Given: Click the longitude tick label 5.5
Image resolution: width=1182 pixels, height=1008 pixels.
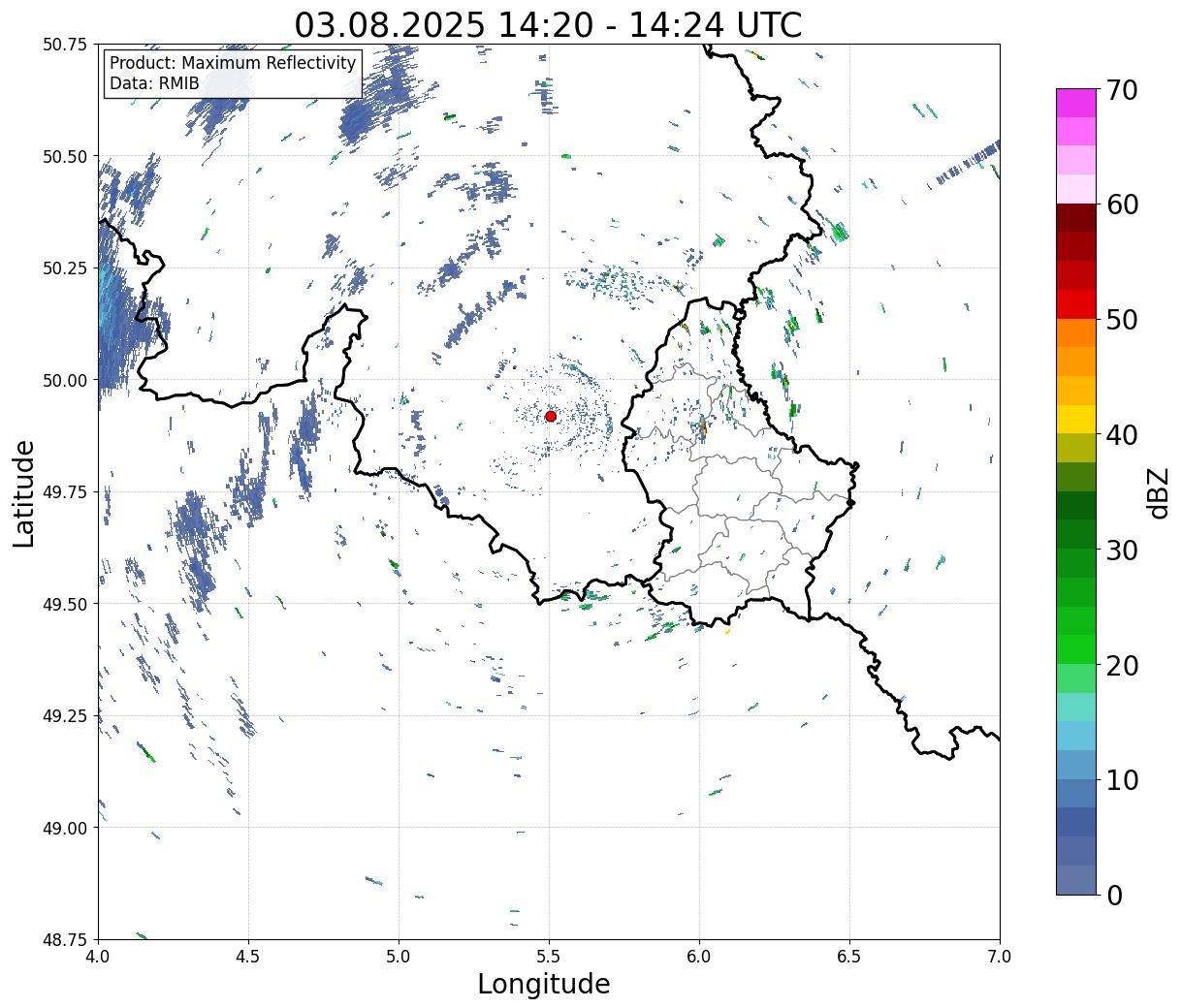Looking at the screenshot, I should tap(549, 956).
